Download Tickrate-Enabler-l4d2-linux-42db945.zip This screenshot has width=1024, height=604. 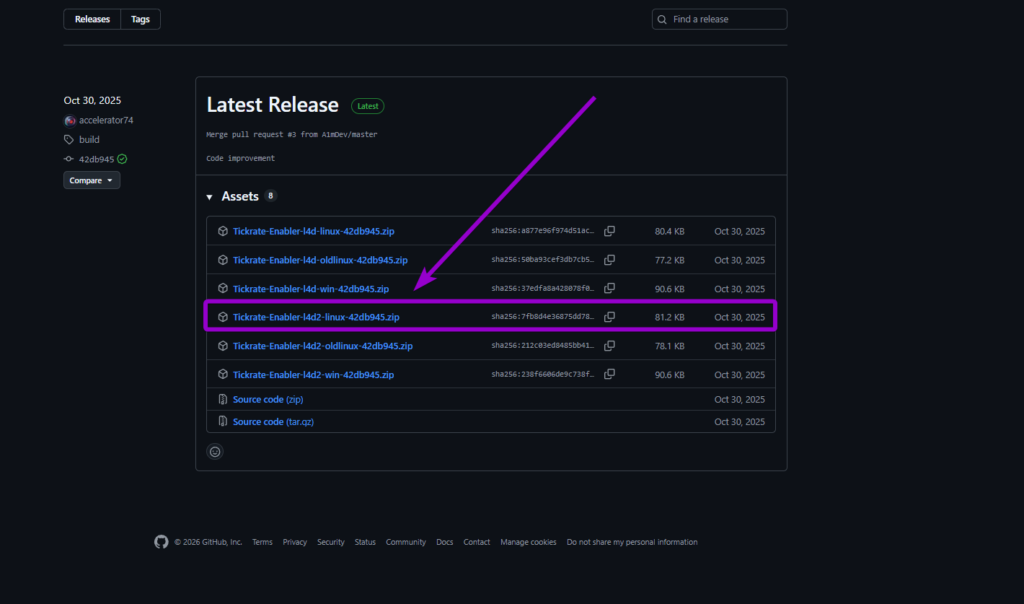click(x=315, y=316)
